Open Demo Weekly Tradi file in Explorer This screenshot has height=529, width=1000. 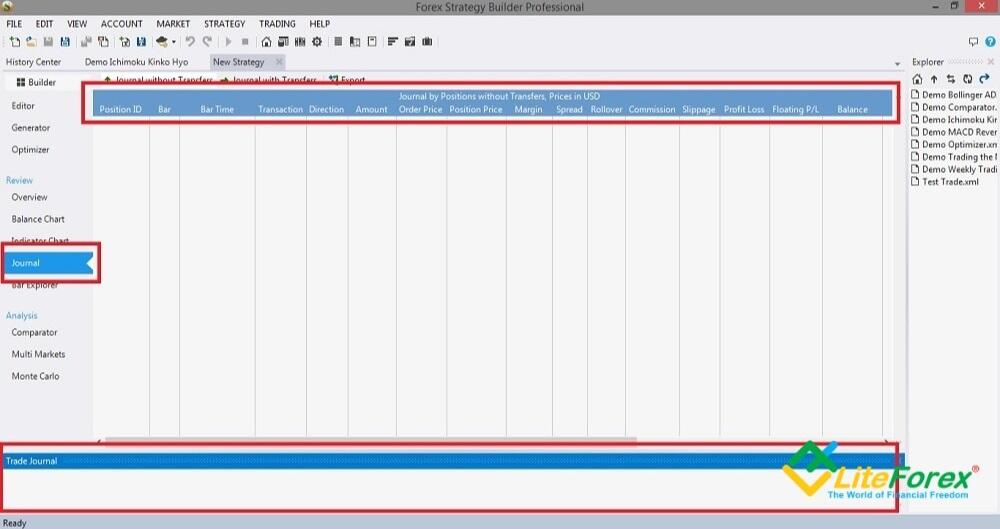(954, 169)
